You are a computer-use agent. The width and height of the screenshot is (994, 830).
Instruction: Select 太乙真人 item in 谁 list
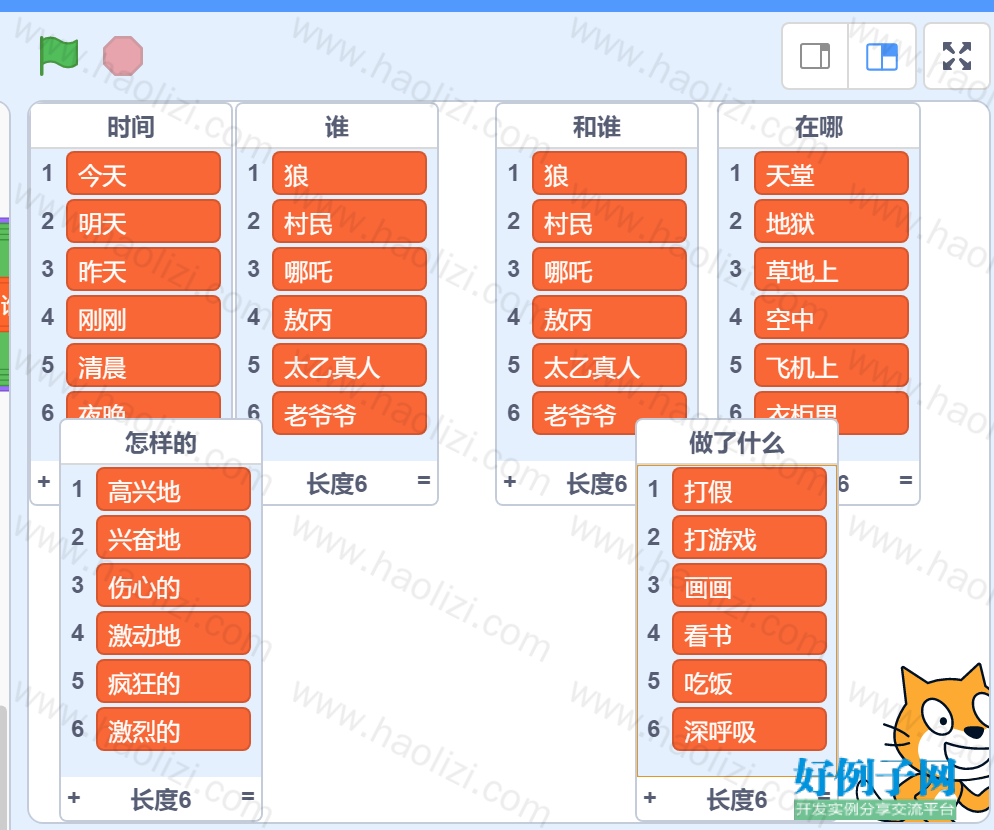349,365
